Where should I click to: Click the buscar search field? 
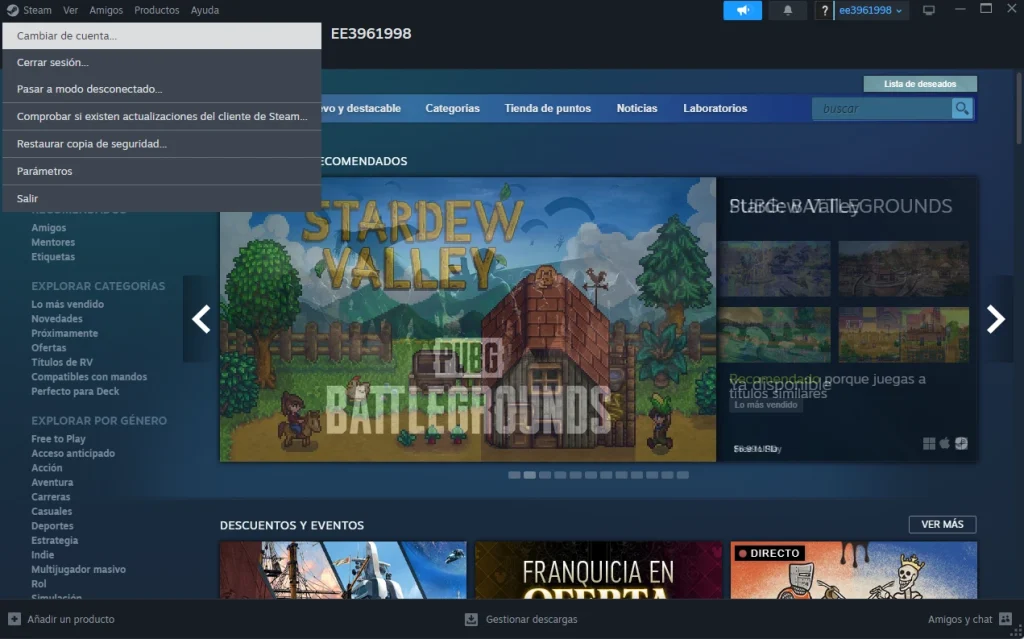(x=880, y=108)
